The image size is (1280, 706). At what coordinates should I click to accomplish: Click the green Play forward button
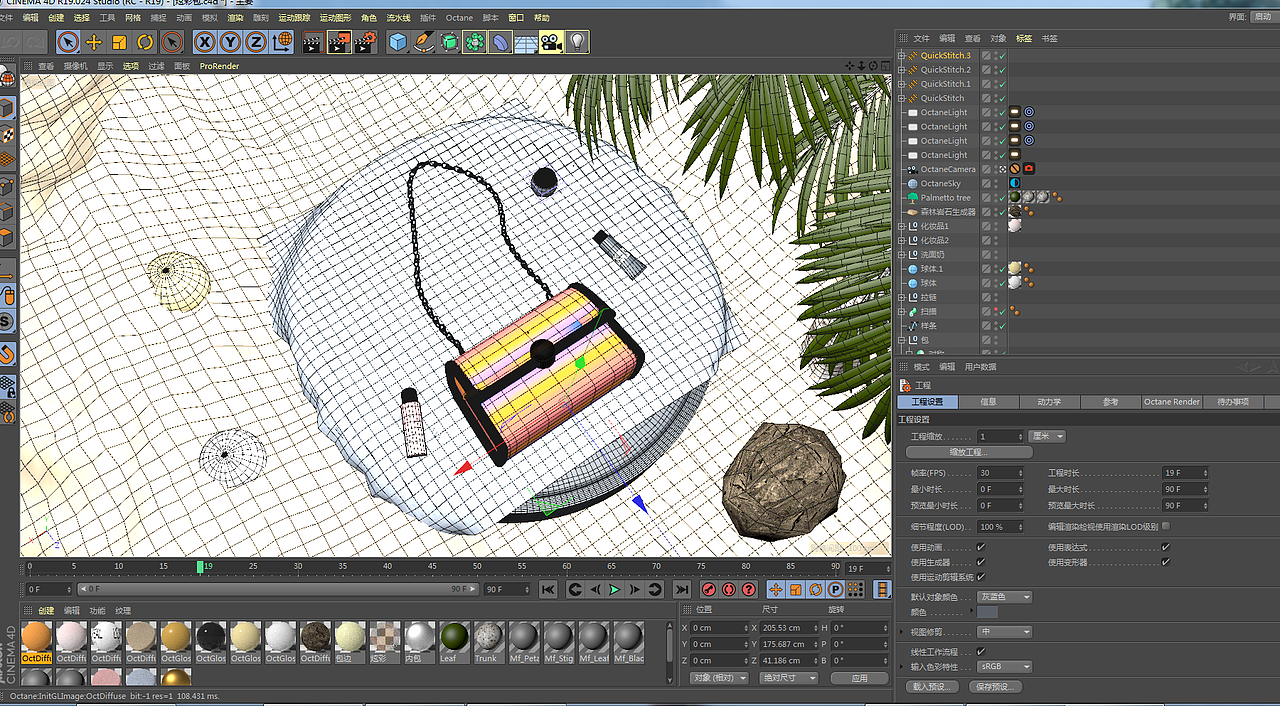coord(615,590)
